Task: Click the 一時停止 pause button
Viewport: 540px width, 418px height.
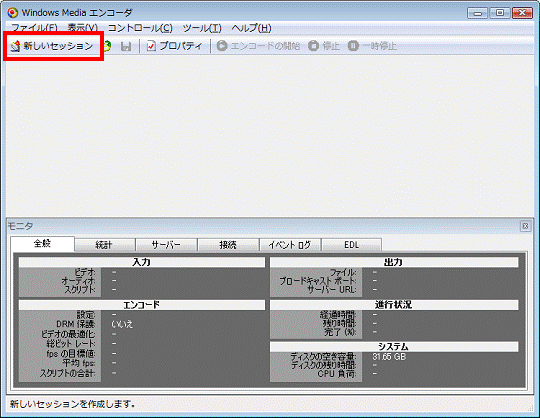Action: 372,46
